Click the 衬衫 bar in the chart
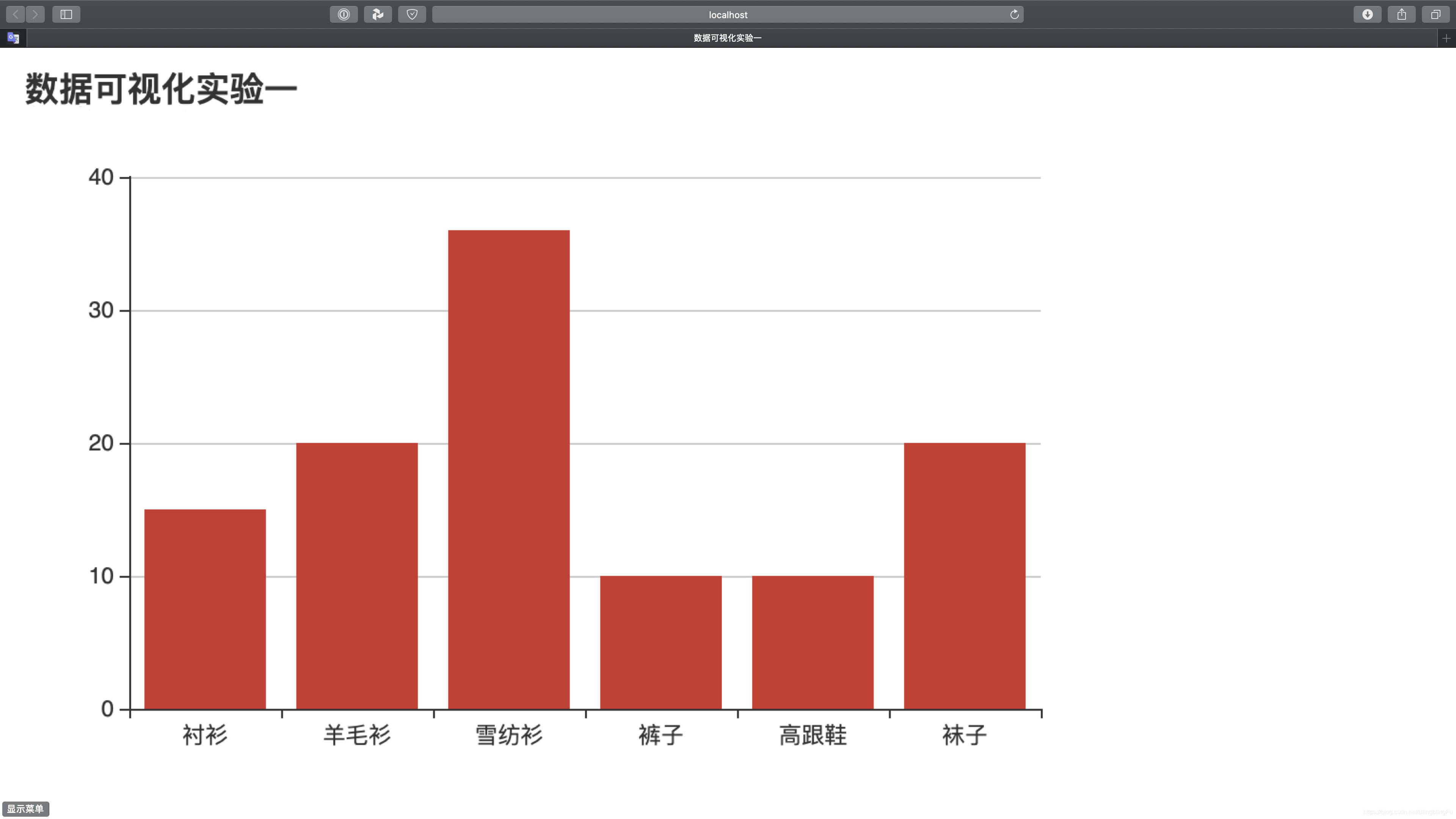 pyautogui.click(x=205, y=609)
